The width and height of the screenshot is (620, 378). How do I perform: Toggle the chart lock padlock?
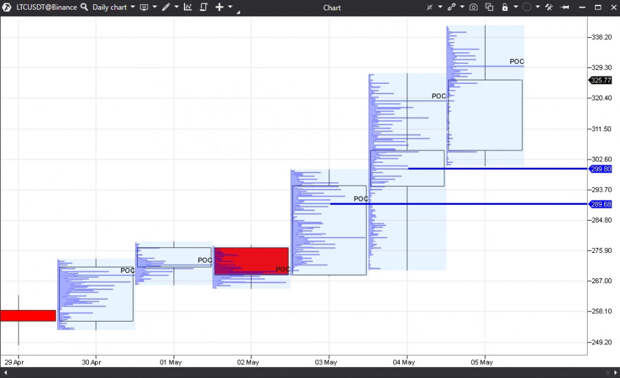[505, 7]
